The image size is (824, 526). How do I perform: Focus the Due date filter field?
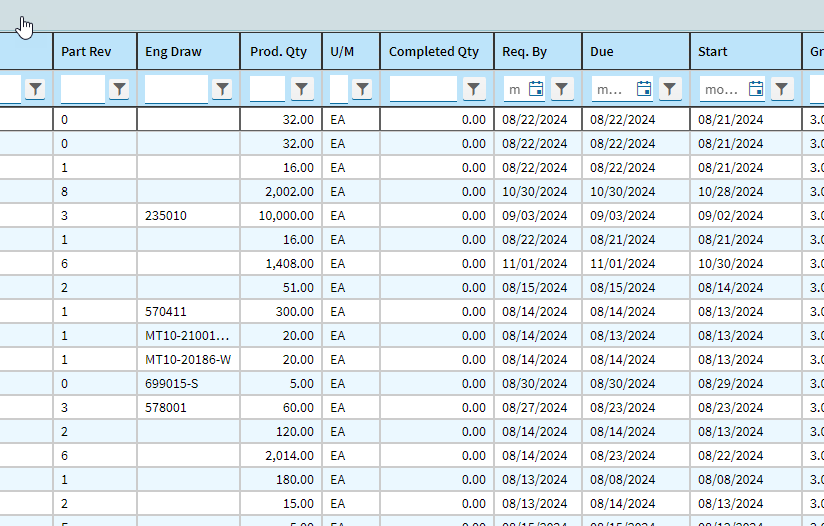click(x=612, y=89)
